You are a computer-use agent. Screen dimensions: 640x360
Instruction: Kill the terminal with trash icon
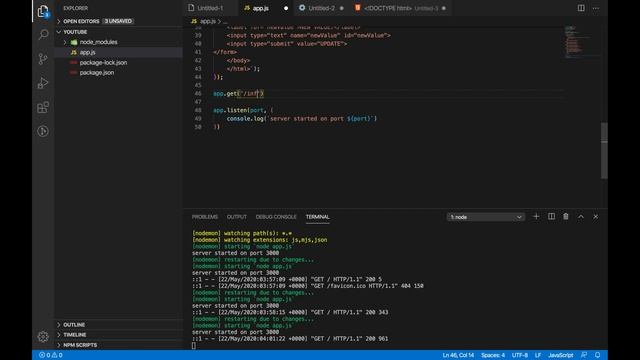566,217
